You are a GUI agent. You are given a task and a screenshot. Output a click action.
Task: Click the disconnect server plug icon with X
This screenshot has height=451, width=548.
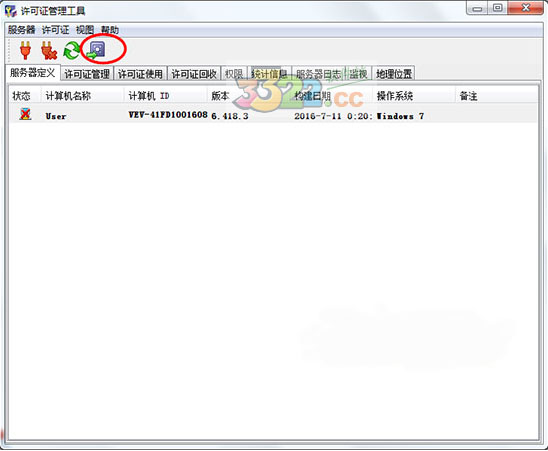pos(49,50)
